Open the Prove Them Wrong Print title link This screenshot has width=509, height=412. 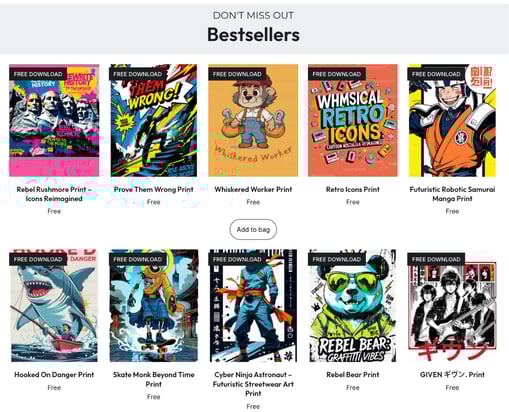(x=153, y=189)
